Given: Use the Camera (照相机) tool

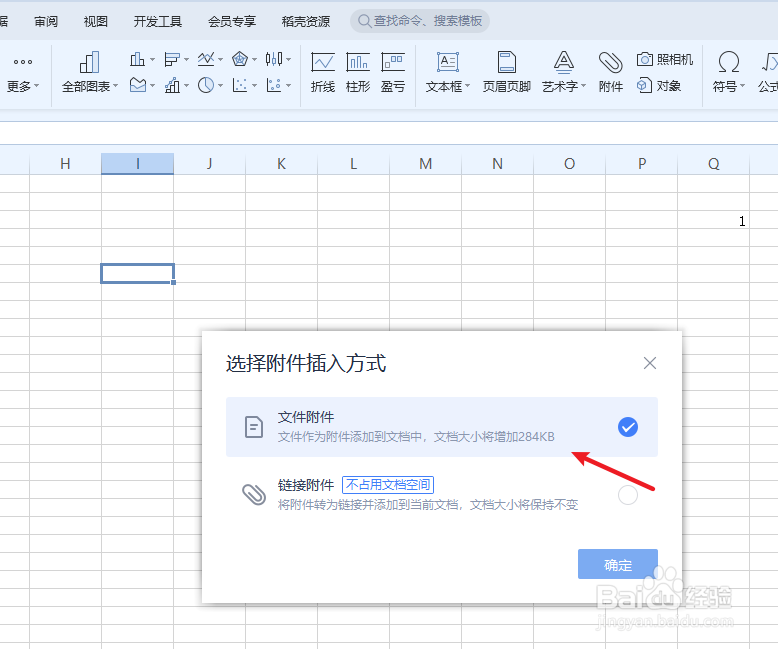Looking at the screenshot, I should [x=665, y=60].
